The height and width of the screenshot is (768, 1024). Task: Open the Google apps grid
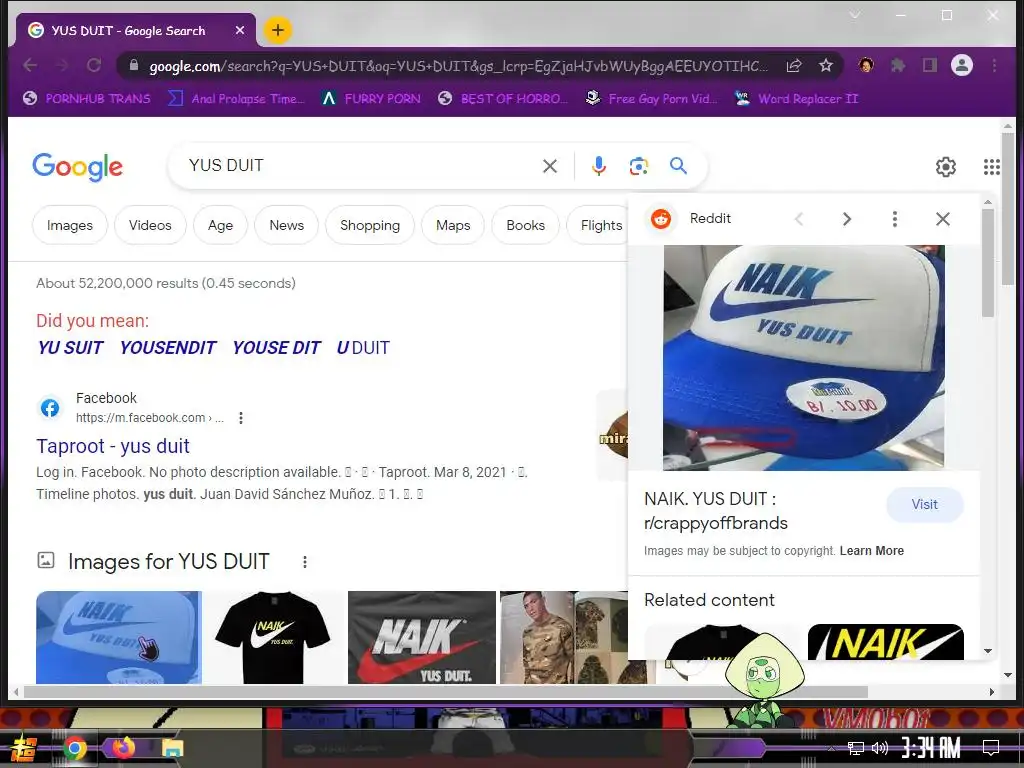pyautogui.click(x=991, y=167)
